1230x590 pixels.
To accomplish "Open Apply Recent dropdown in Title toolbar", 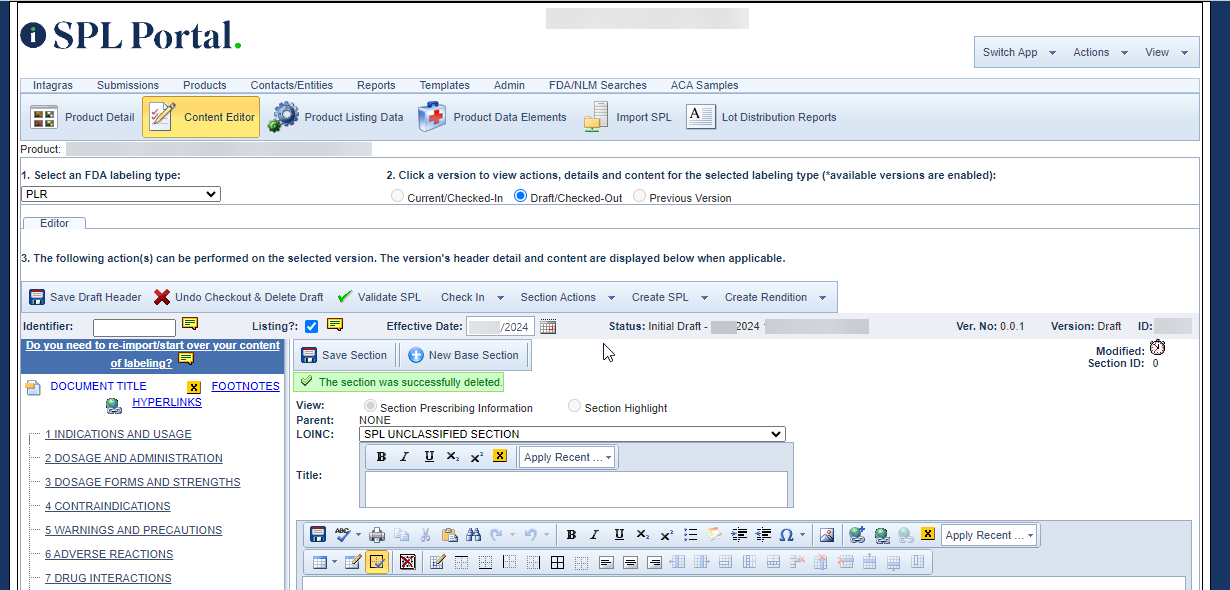I will (x=567, y=457).
